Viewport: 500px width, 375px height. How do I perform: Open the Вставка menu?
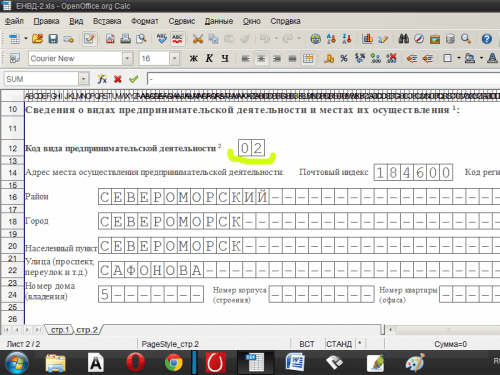pyautogui.click(x=107, y=21)
